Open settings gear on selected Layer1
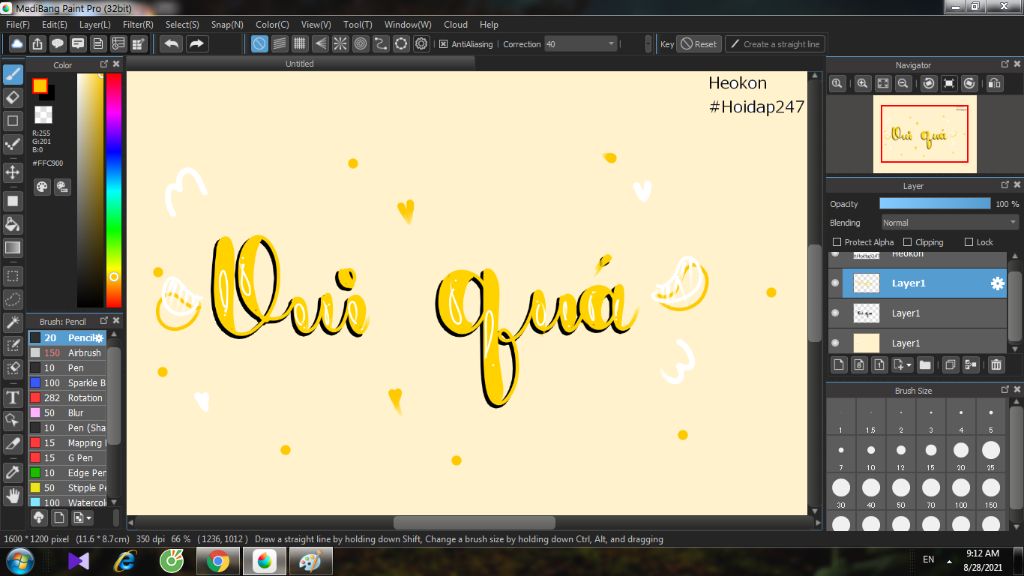The height and width of the screenshot is (576, 1024). tap(997, 283)
